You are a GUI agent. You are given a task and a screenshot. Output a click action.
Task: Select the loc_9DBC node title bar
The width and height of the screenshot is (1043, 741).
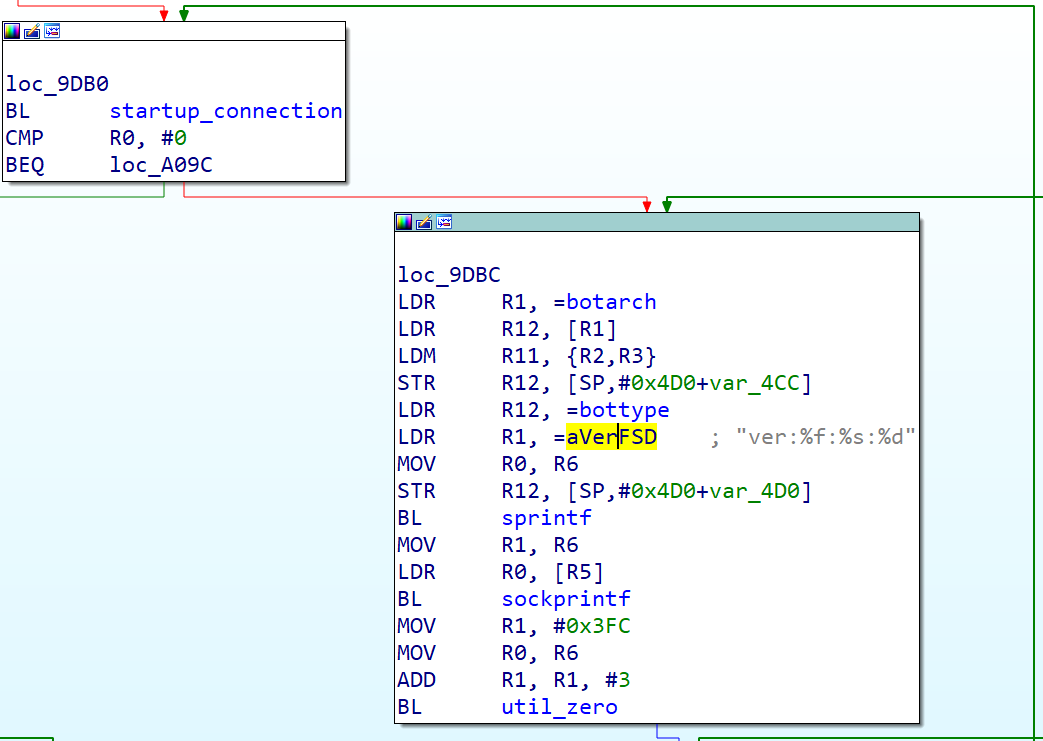[x=657, y=222]
